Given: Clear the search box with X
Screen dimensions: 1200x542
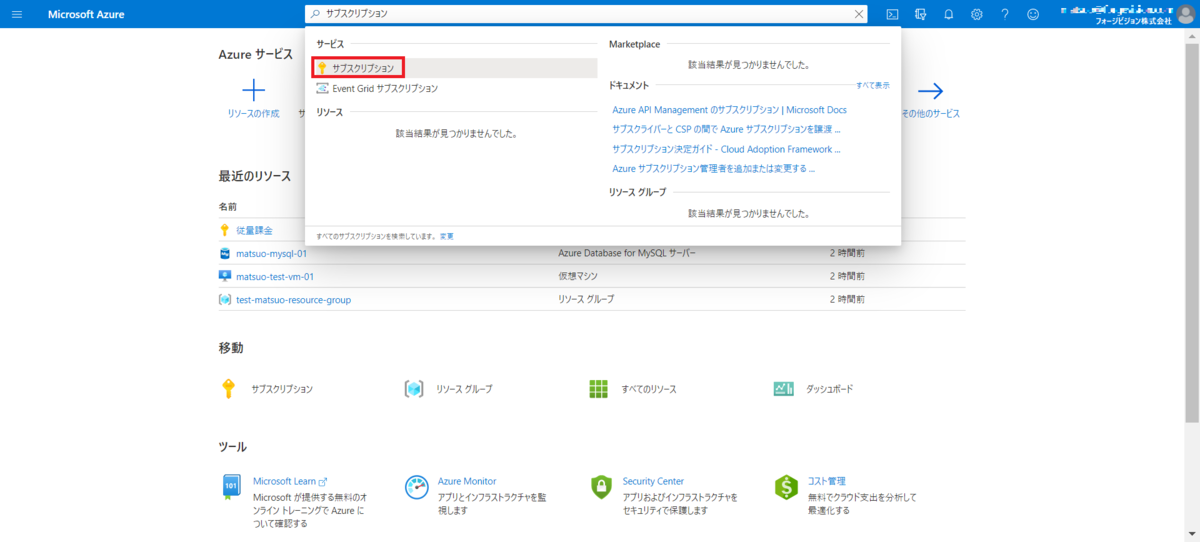Looking at the screenshot, I should (858, 14).
